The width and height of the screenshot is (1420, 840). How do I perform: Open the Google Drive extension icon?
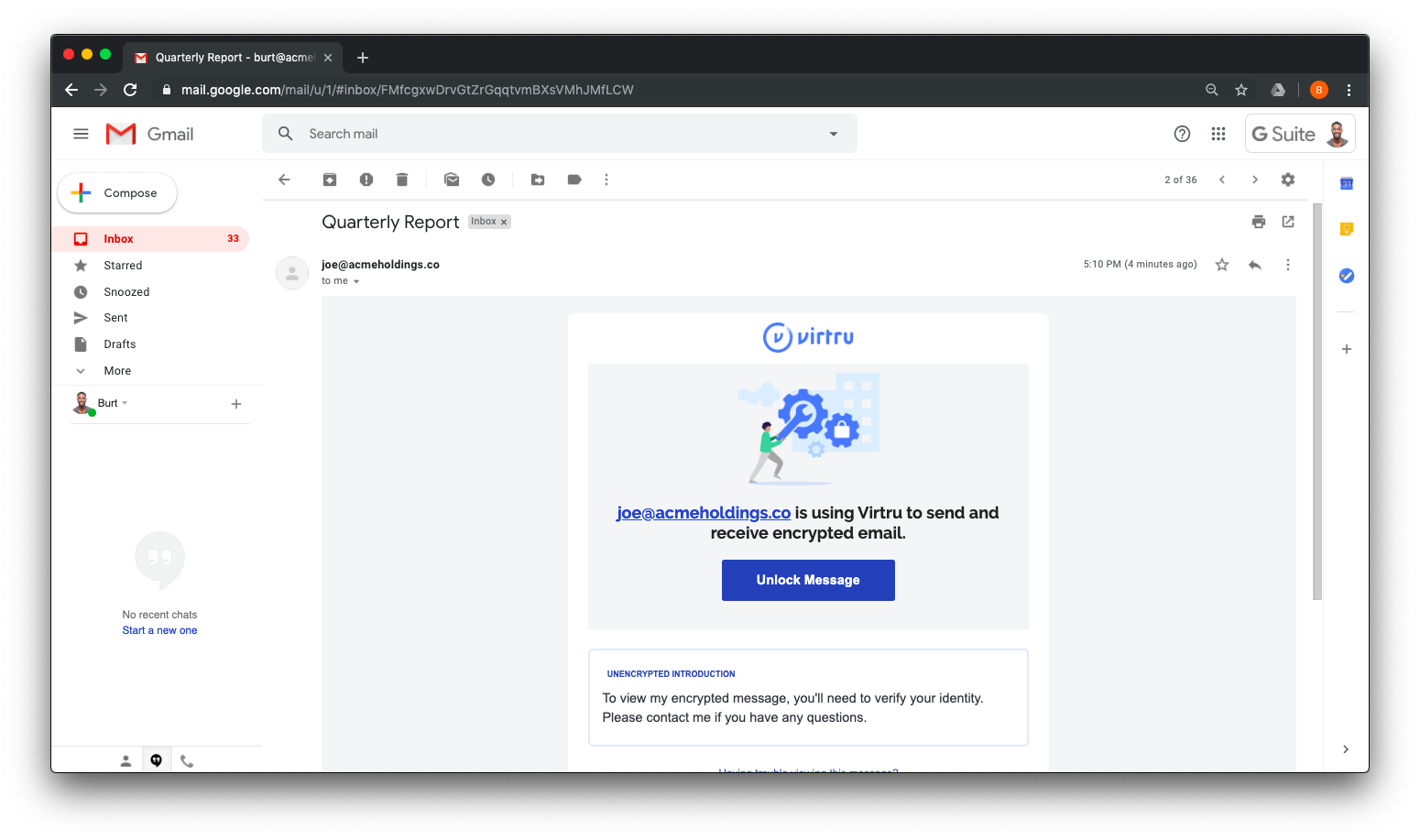click(x=1278, y=90)
